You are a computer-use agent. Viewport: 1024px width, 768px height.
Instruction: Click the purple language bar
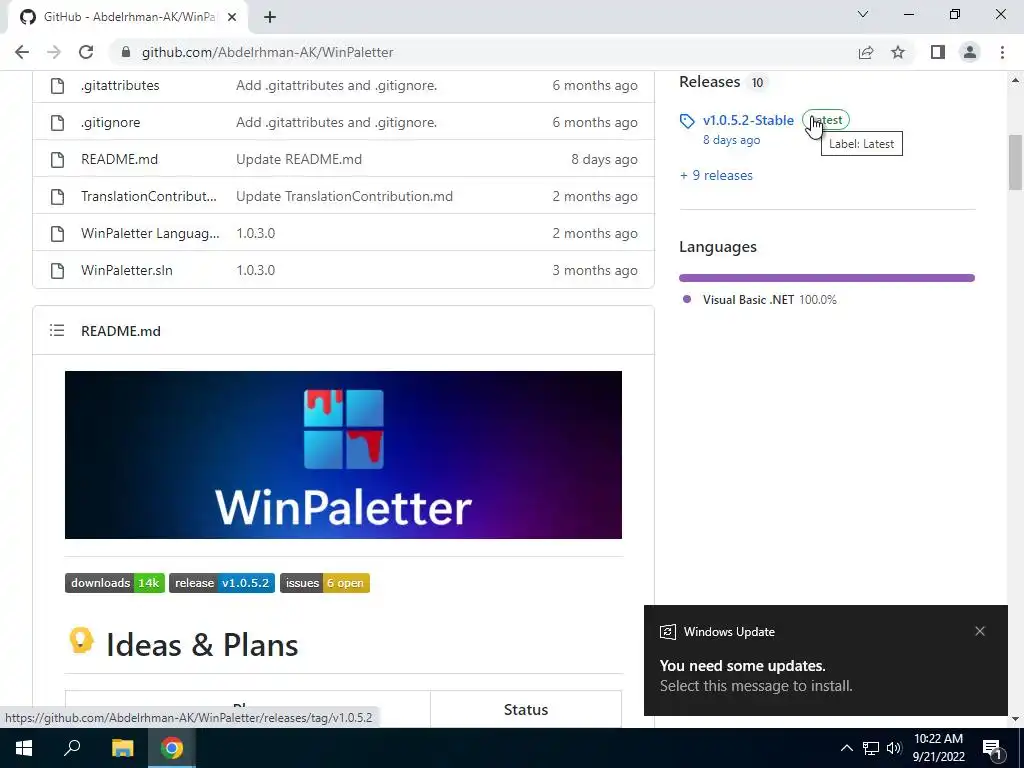[827, 278]
